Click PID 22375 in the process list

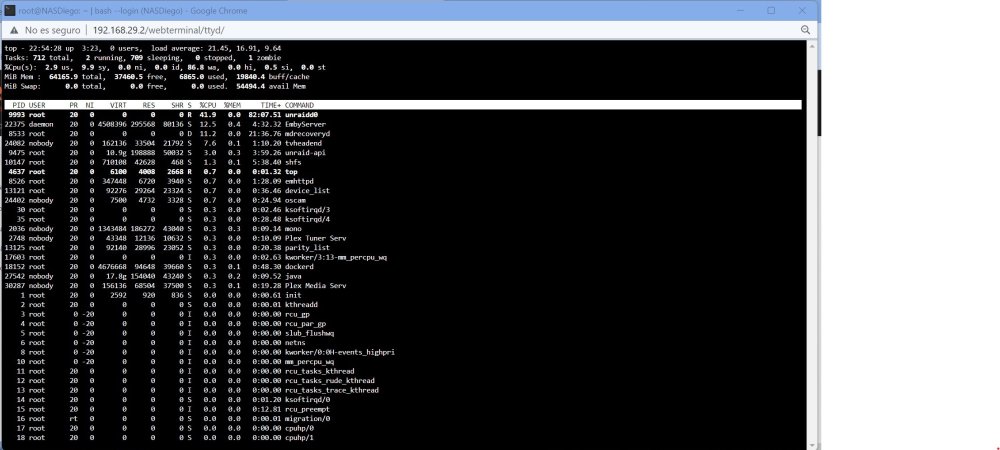tap(15, 124)
